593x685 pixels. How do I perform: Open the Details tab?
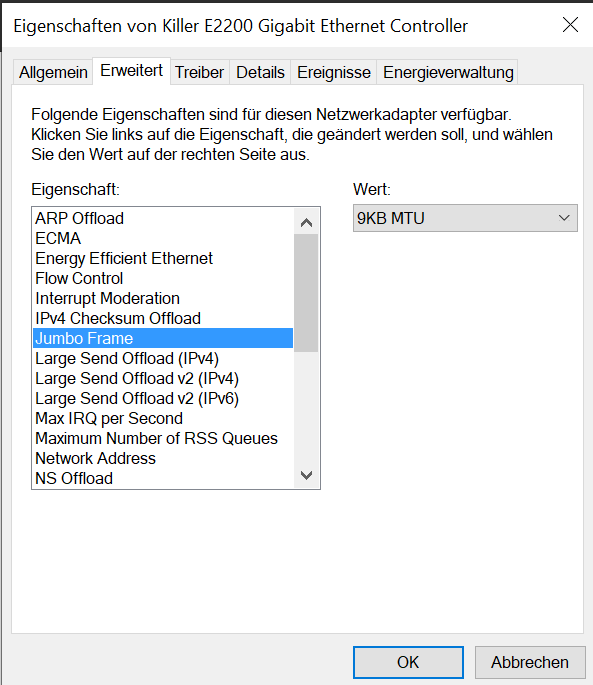(260, 72)
